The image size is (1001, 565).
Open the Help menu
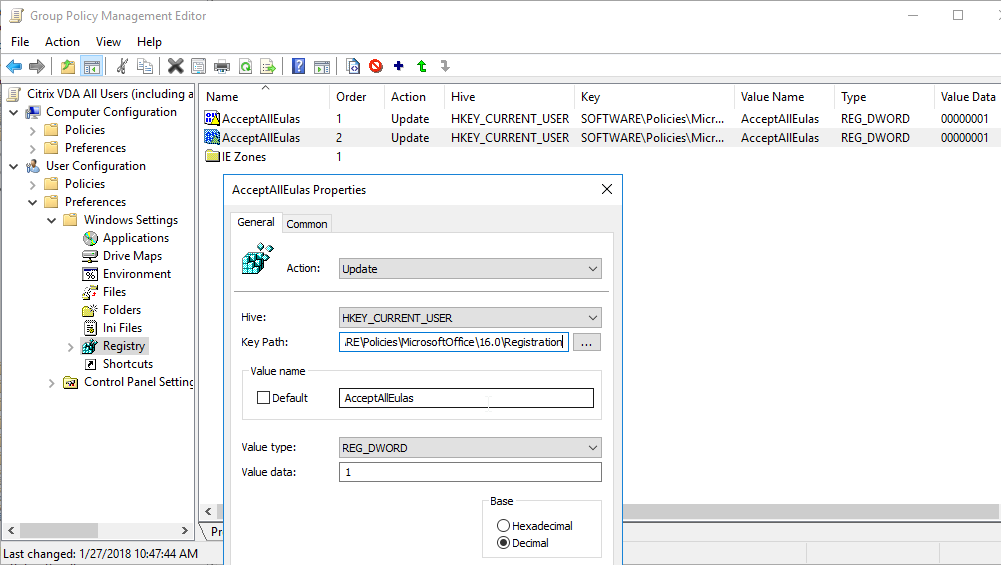pos(149,41)
